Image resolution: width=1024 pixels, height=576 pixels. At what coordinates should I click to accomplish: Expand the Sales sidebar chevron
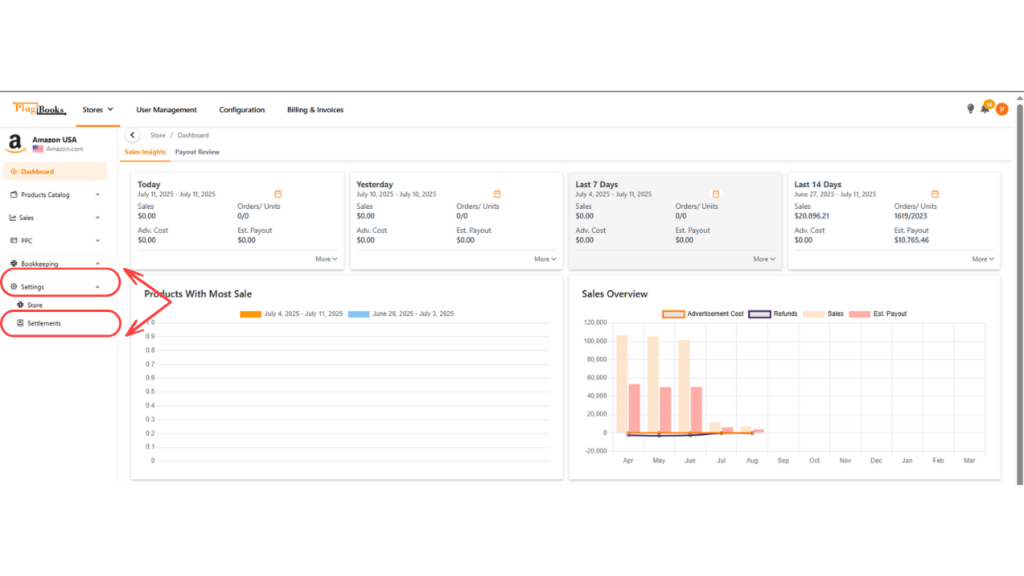point(98,217)
